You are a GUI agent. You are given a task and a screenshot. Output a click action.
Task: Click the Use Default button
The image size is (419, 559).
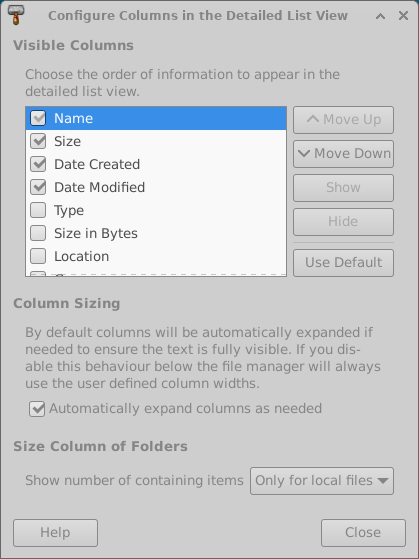coord(343,263)
